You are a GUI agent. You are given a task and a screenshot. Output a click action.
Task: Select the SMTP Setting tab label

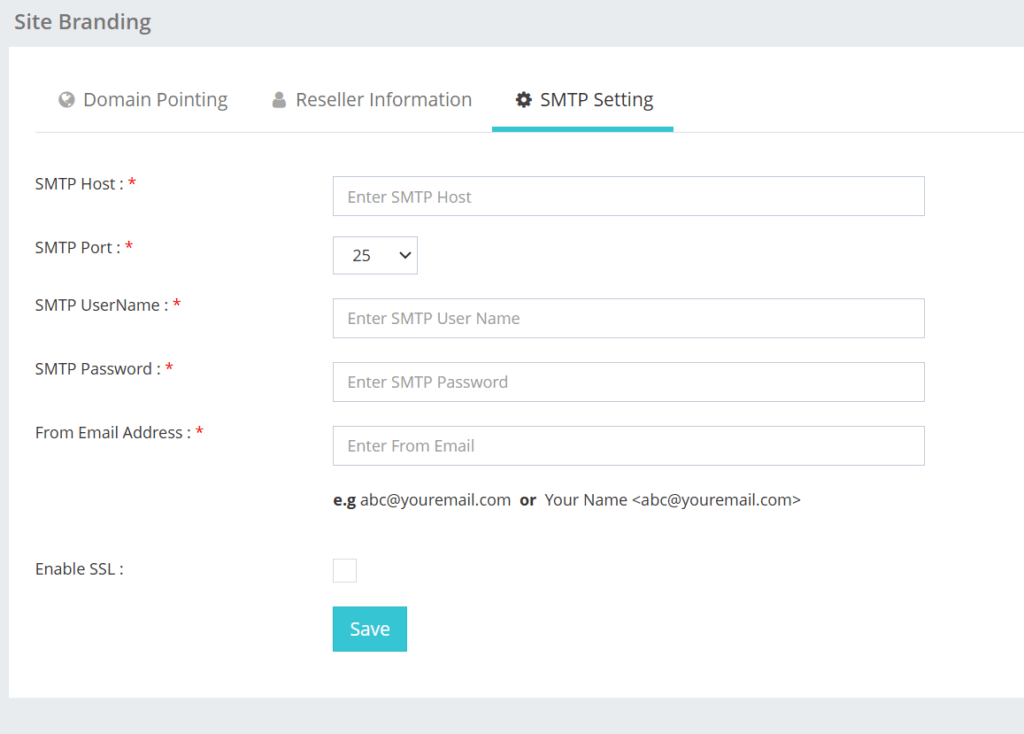tap(596, 100)
